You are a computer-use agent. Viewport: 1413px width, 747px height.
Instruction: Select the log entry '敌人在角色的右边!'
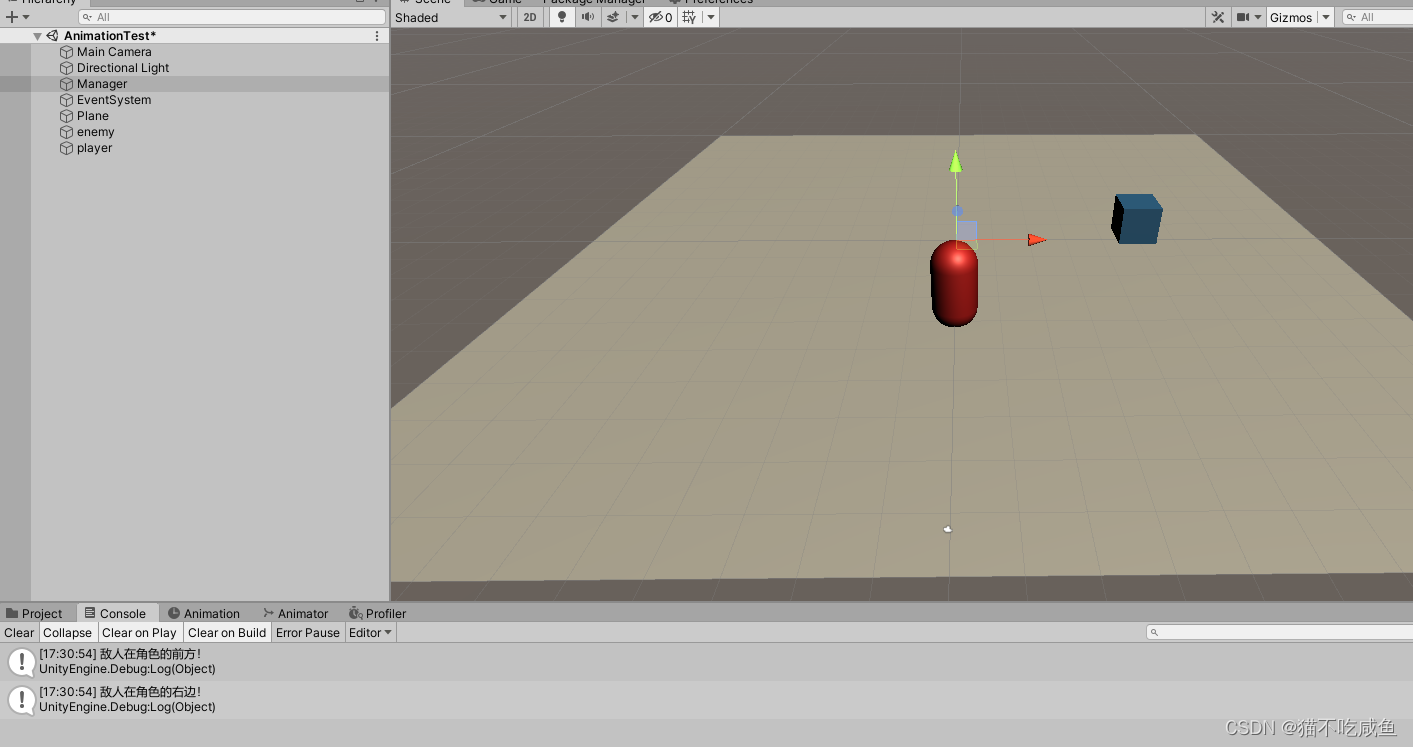[x=706, y=699]
